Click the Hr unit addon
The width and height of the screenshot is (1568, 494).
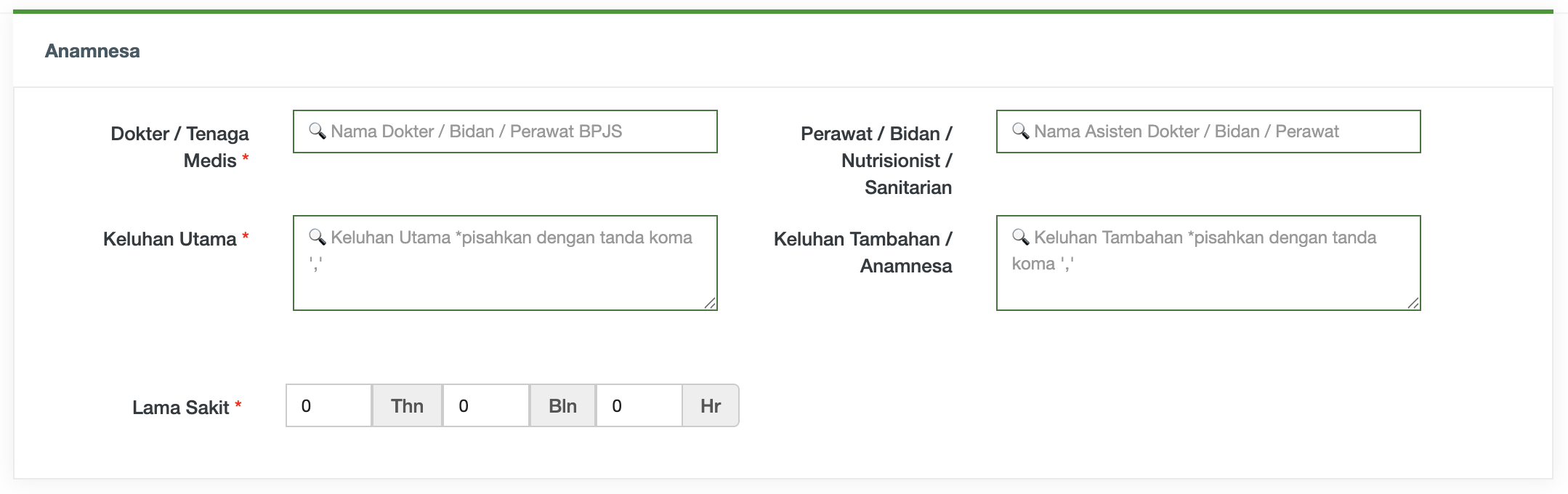point(711,406)
